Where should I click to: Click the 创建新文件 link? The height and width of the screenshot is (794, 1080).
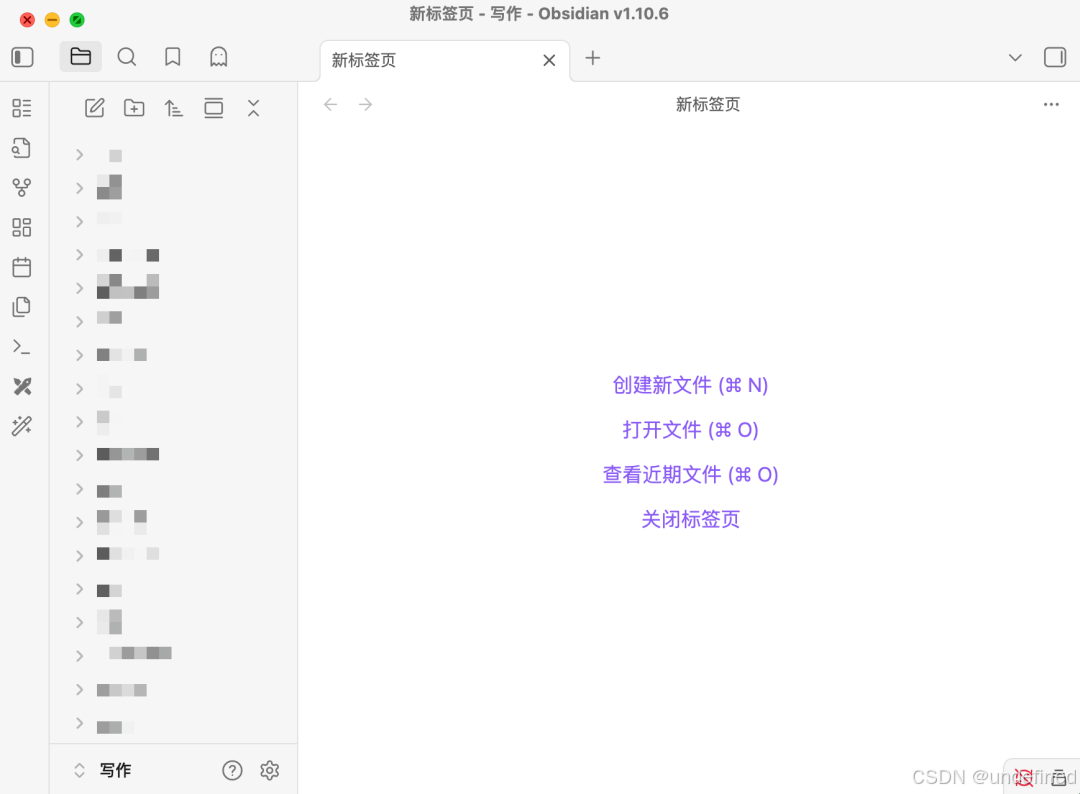(691, 385)
